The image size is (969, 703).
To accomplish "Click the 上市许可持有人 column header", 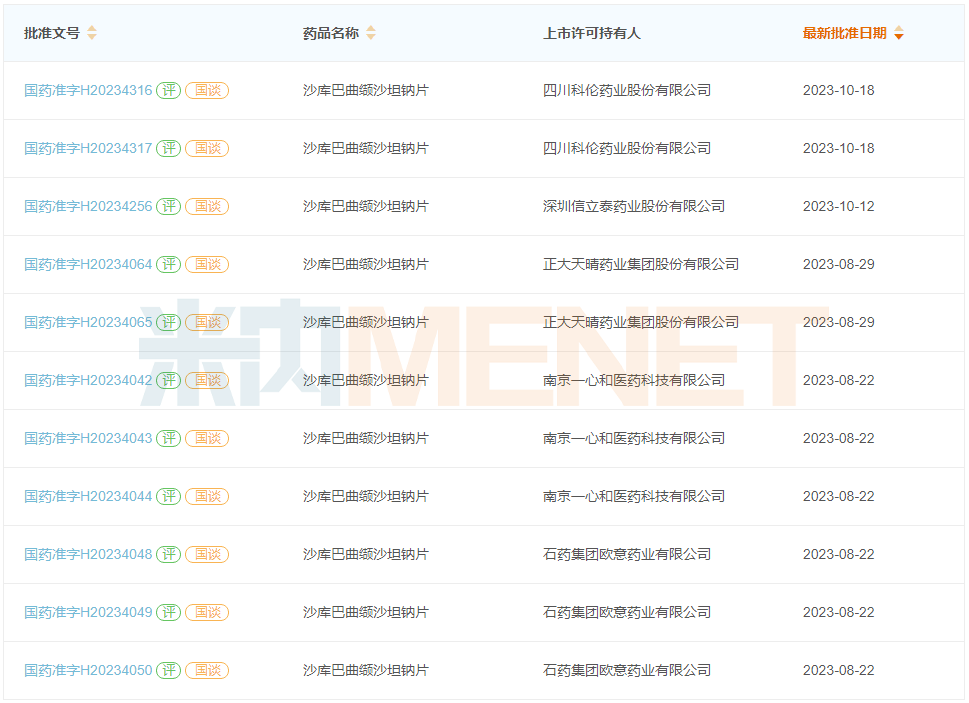I will 591,33.
